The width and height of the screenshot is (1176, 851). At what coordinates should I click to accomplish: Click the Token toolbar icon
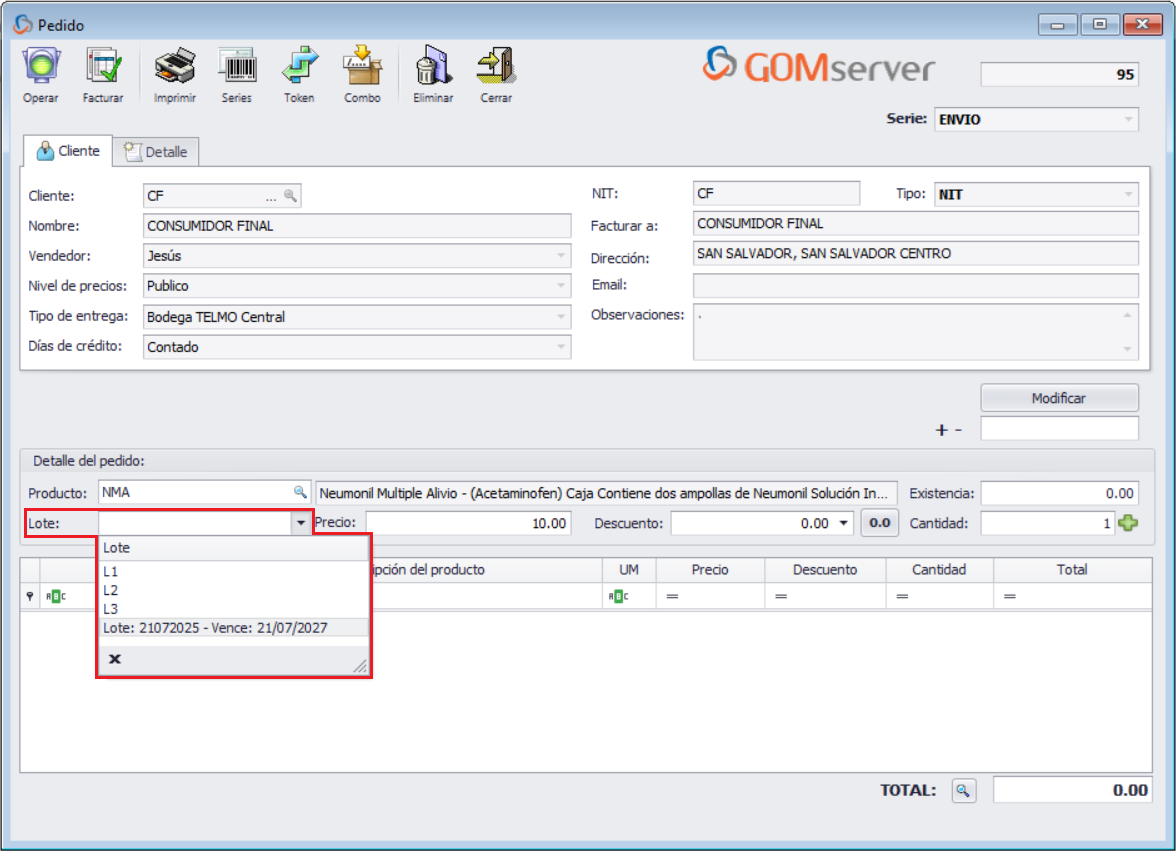pyautogui.click(x=299, y=69)
